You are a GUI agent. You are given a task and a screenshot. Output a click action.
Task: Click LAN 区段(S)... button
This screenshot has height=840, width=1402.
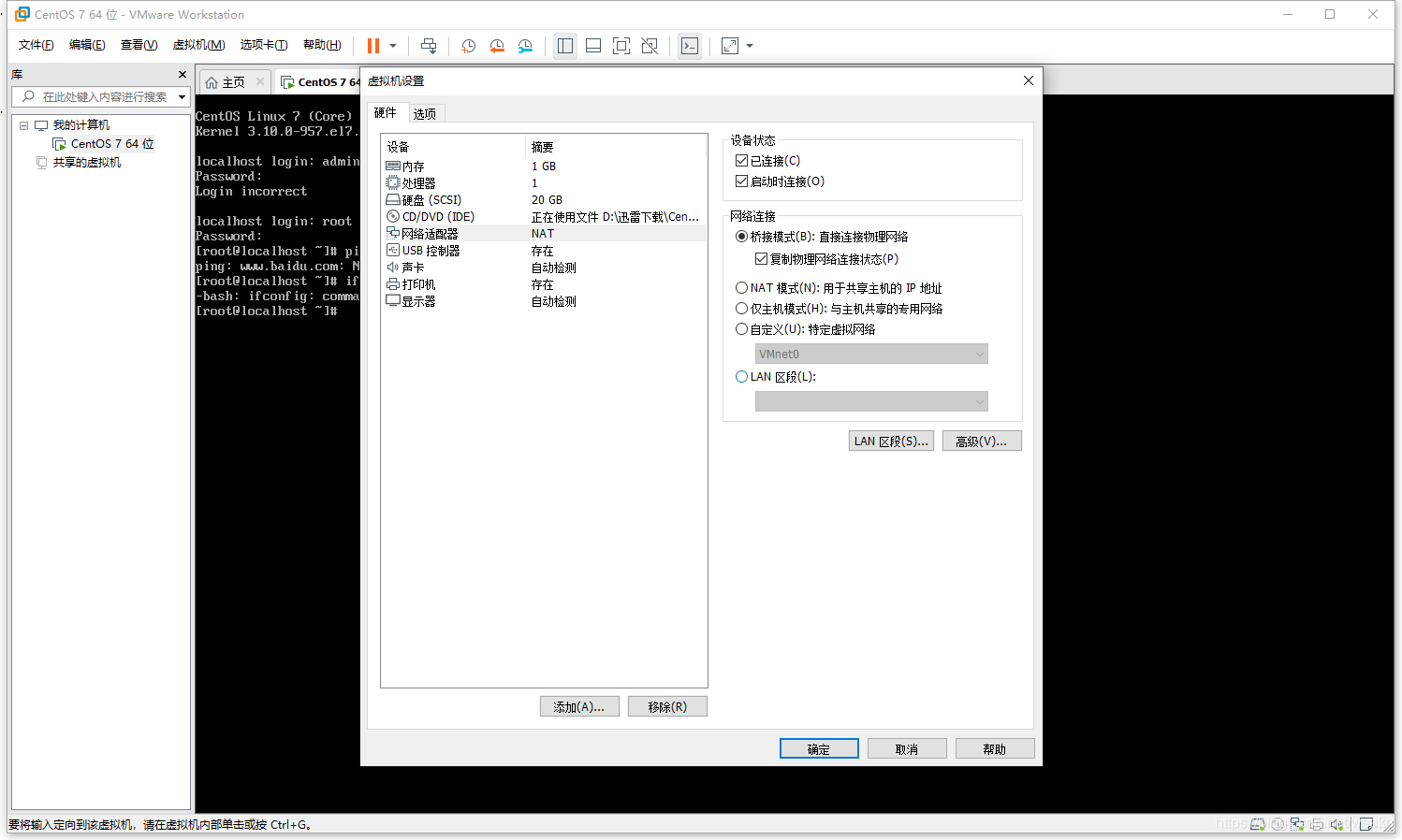click(891, 442)
